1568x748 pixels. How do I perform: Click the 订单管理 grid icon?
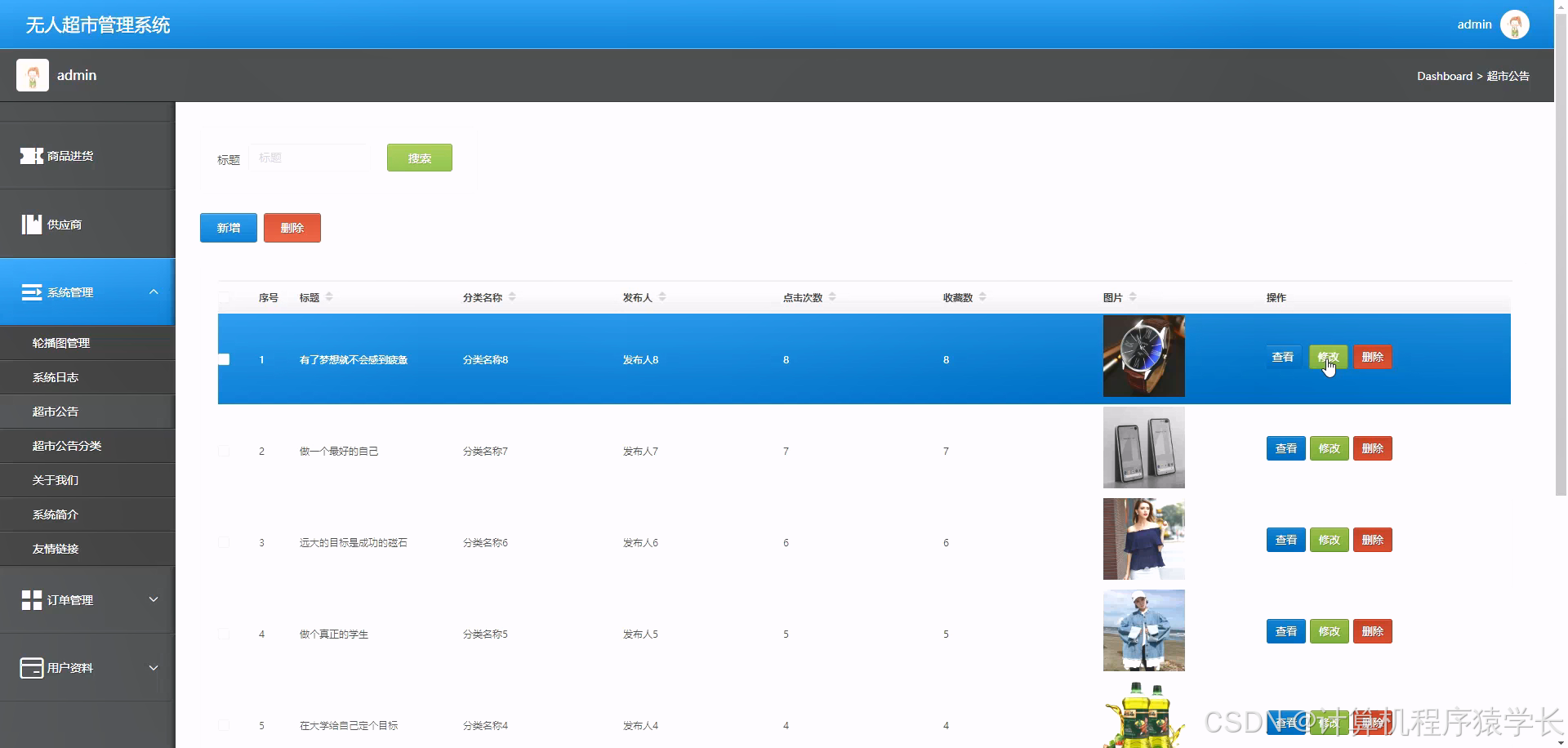[31, 600]
